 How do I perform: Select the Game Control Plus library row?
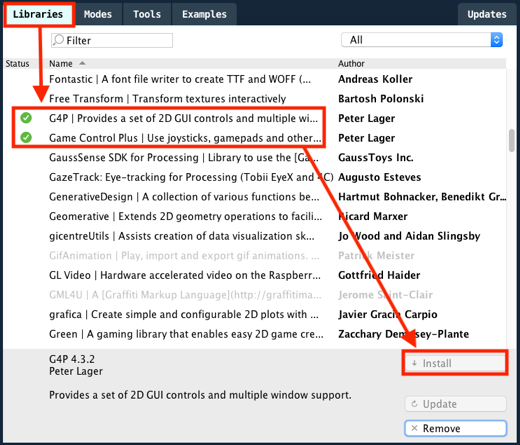click(255, 138)
